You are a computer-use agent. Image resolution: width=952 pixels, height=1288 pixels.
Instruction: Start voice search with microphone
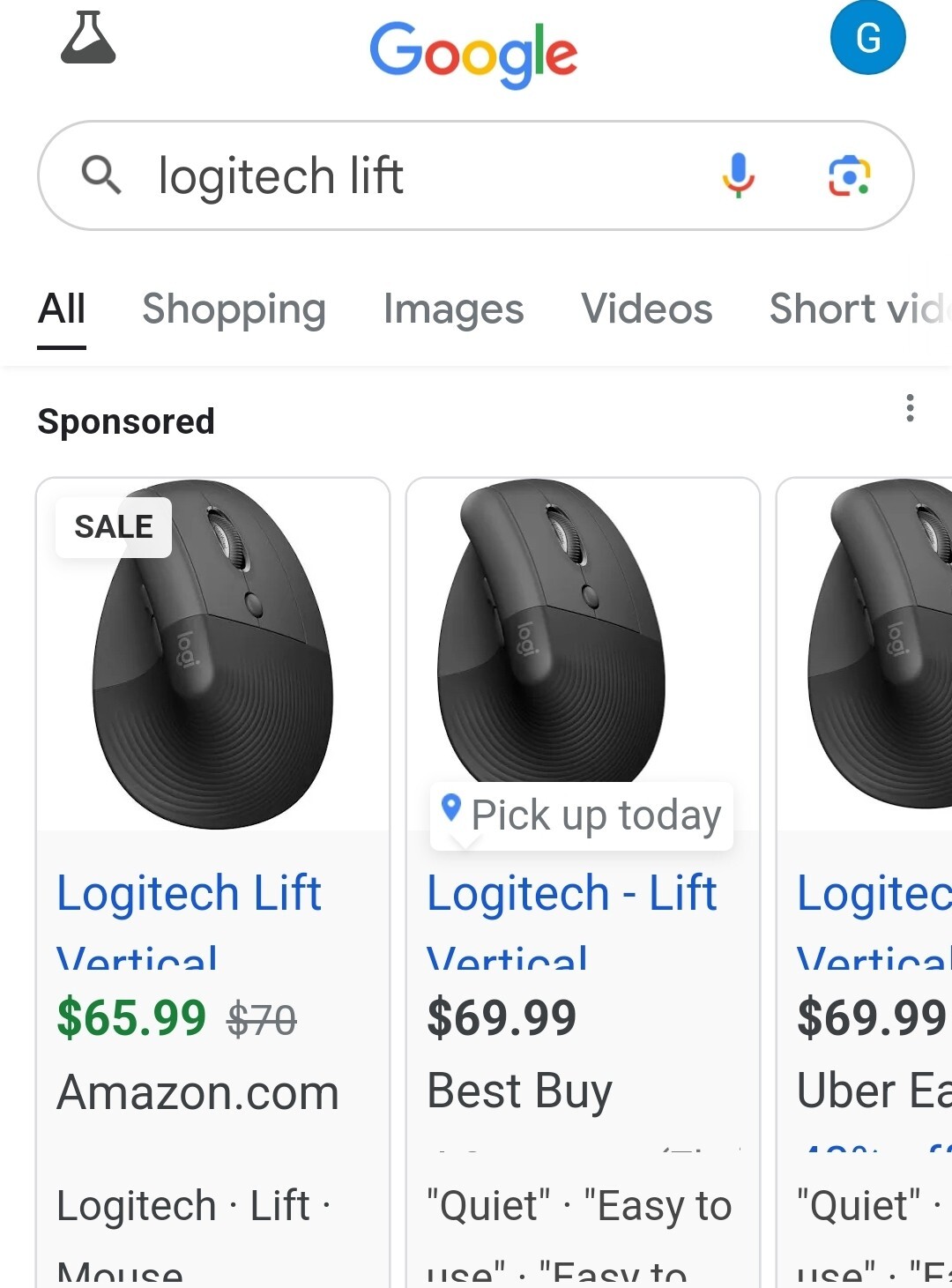[x=738, y=175]
